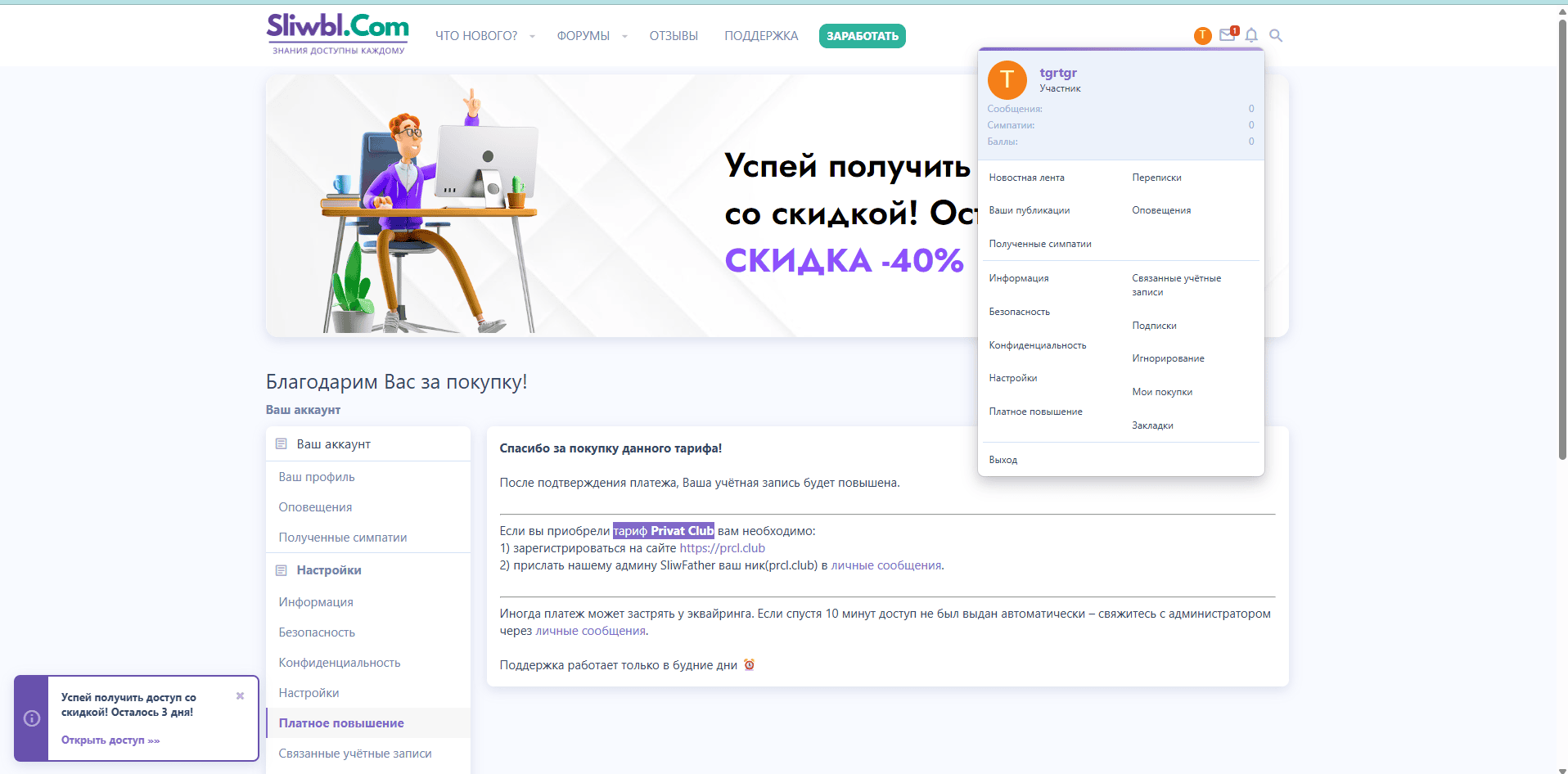Open the notifications bell icon
The width and height of the screenshot is (1568, 774).
(1251, 35)
